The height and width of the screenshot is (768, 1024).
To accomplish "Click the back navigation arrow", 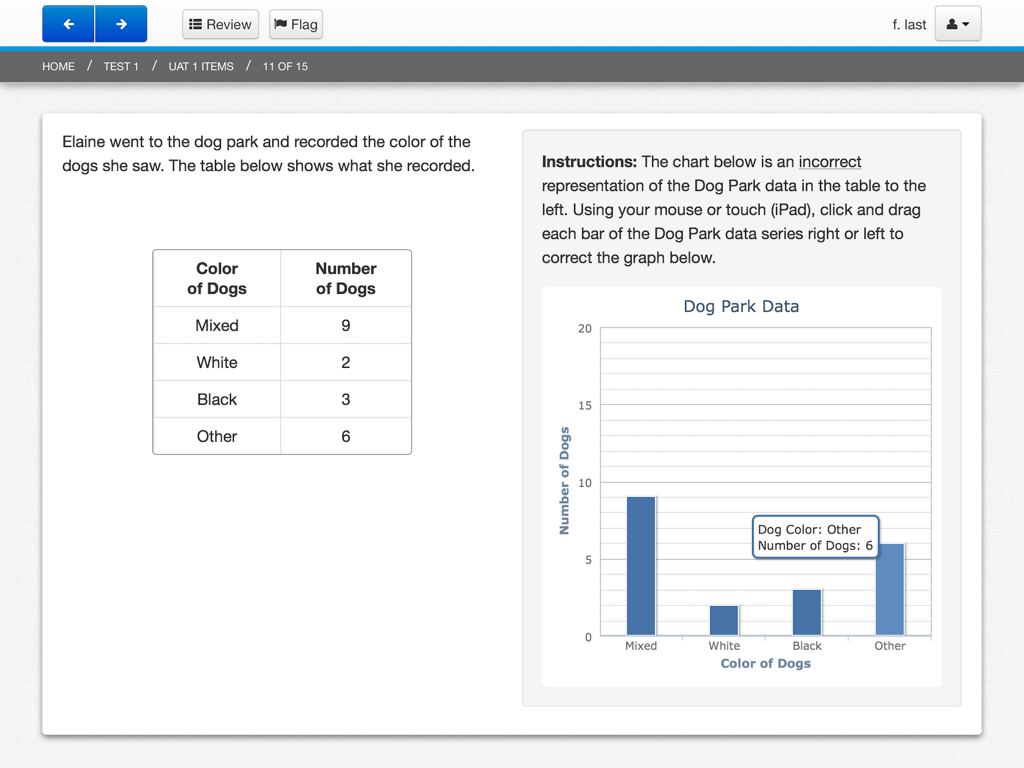I will click(x=67, y=23).
